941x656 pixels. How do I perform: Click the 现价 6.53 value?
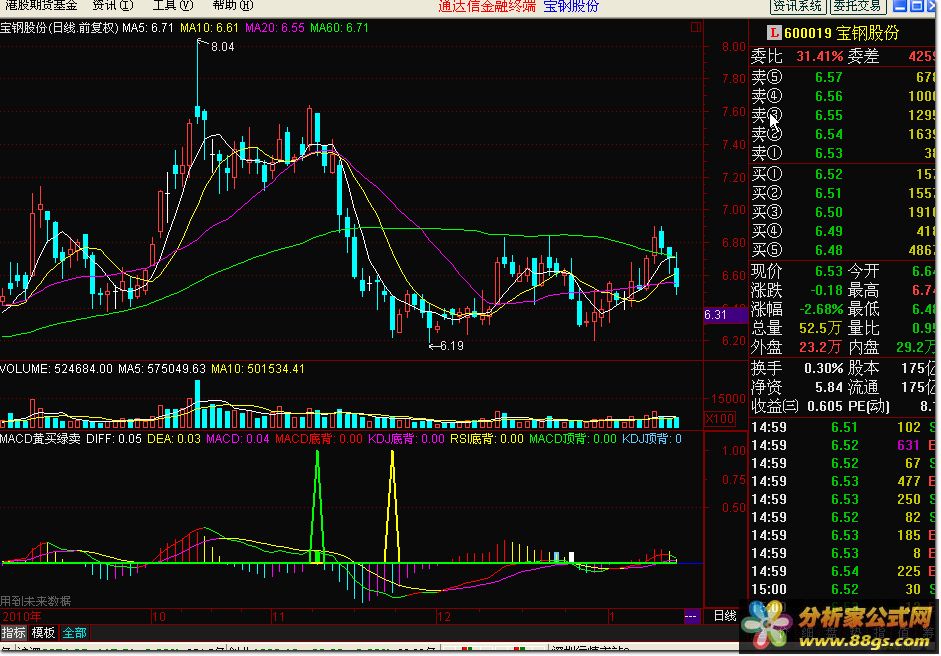(x=829, y=271)
